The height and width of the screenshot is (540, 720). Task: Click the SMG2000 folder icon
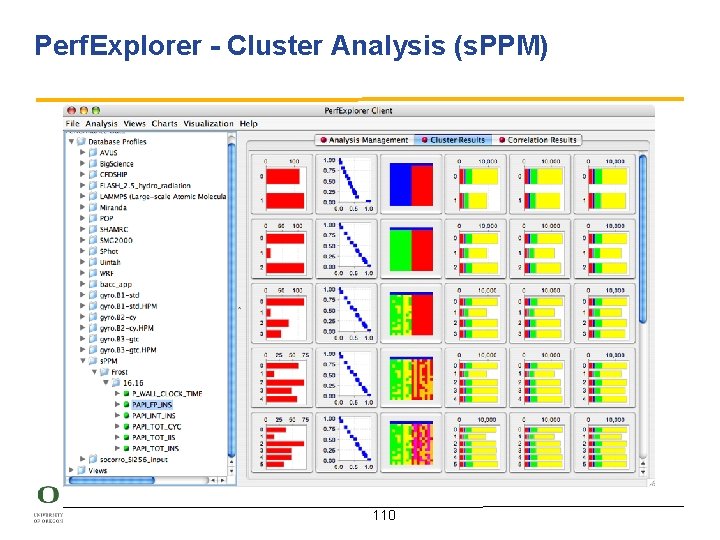click(93, 240)
